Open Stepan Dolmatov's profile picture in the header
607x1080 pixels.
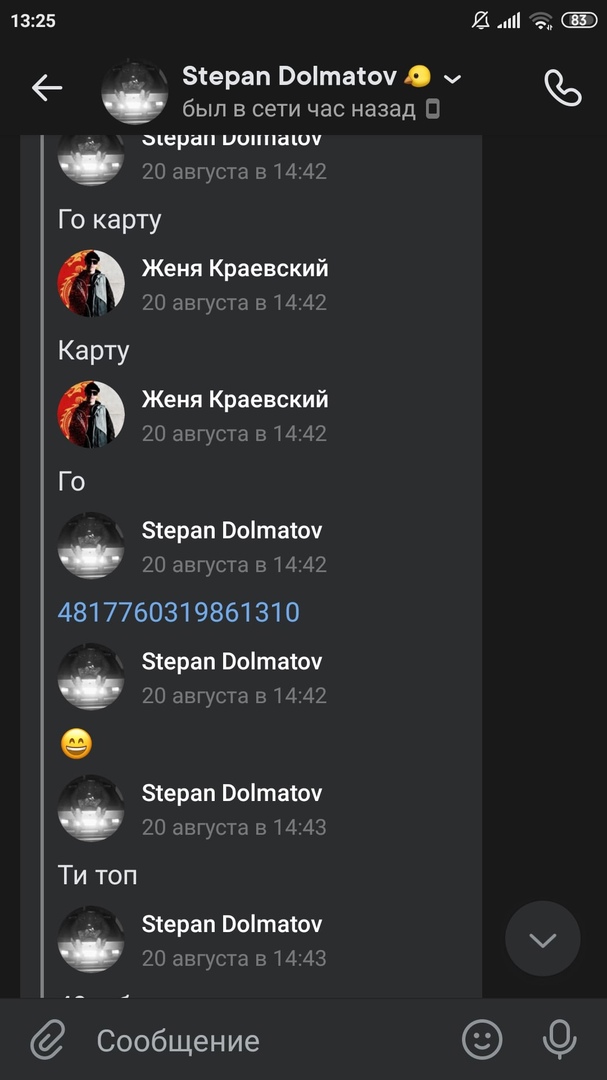[134, 92]
